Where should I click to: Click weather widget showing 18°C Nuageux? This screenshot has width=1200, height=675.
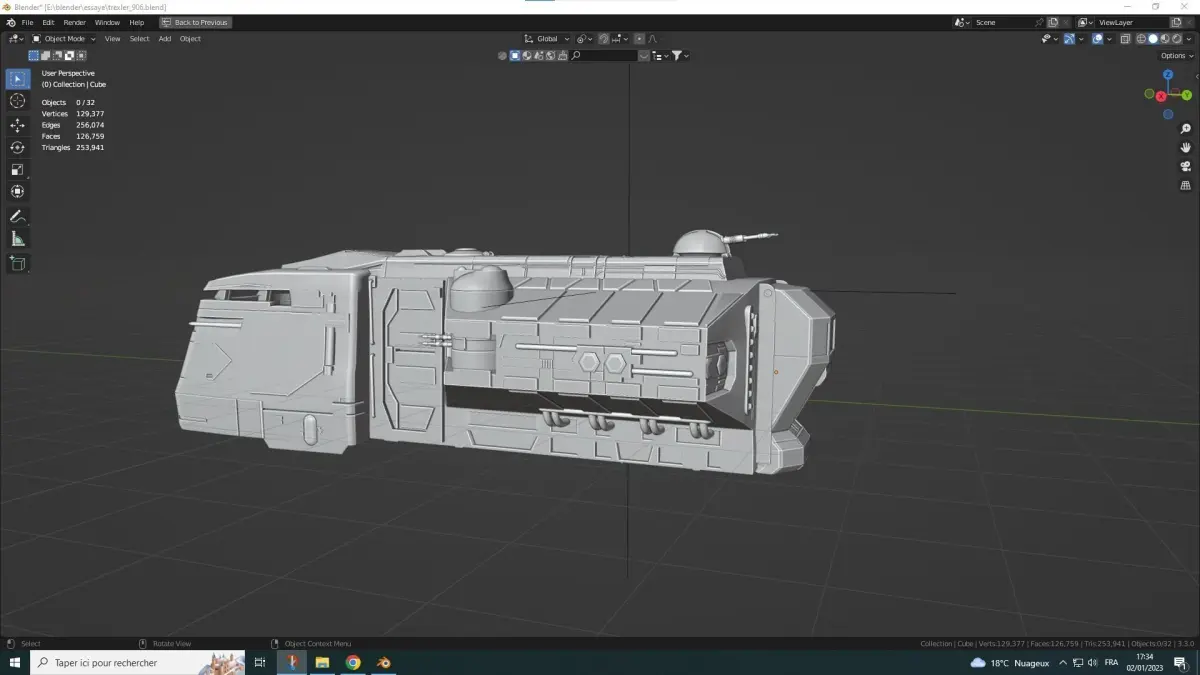click(x=1010, y=662)
